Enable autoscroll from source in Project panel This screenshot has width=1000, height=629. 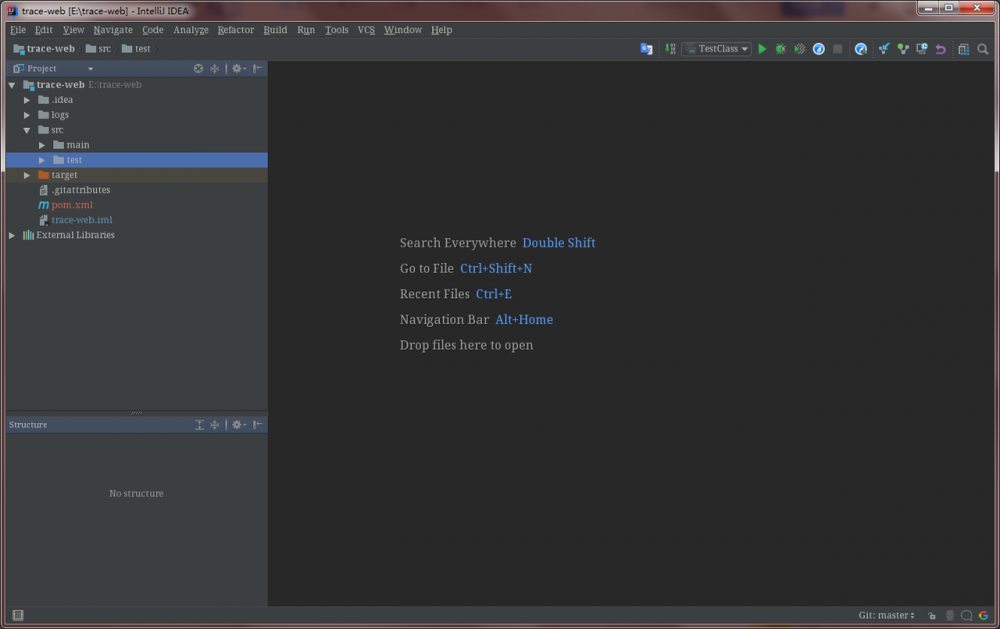pyautogui.click(x=198, y=68)
